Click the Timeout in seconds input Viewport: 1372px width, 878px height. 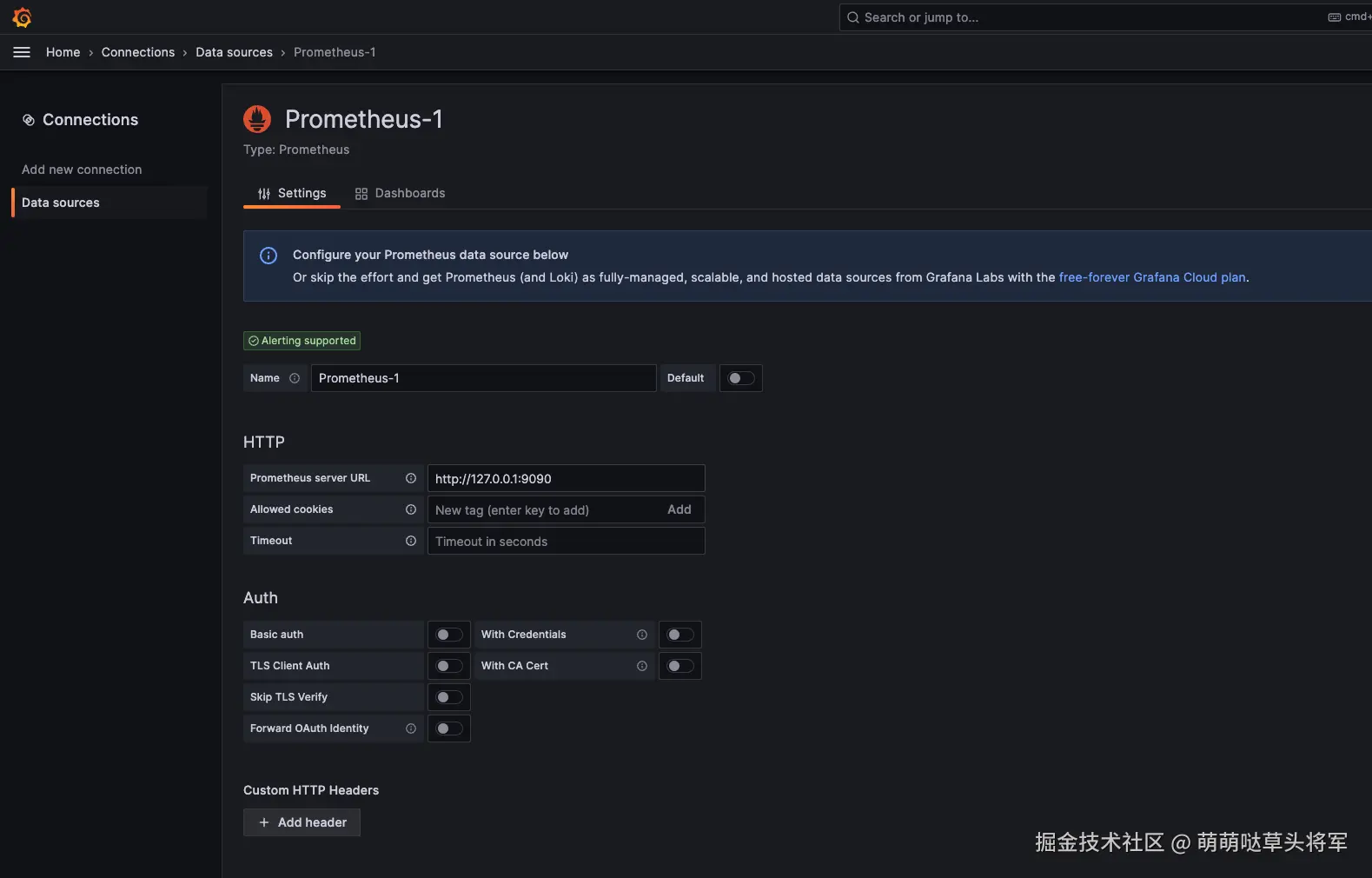pos(566,541)
